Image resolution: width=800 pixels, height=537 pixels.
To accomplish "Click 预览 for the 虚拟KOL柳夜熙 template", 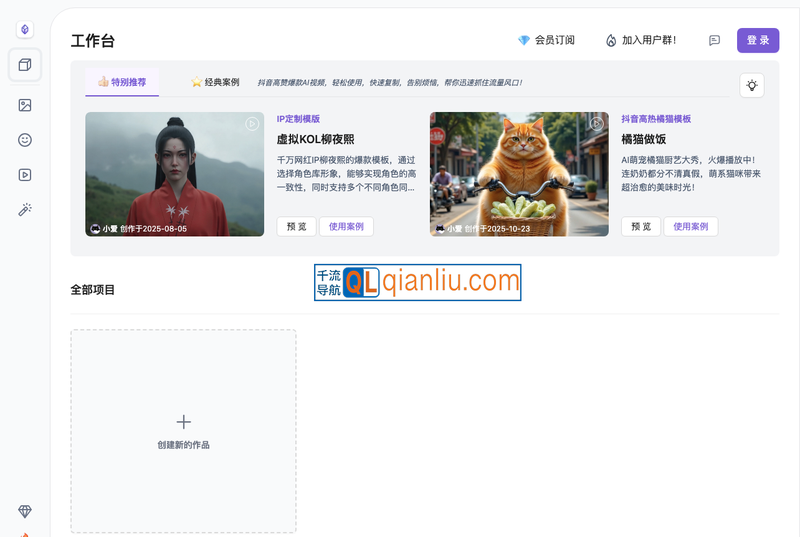I will pos(296,226).
